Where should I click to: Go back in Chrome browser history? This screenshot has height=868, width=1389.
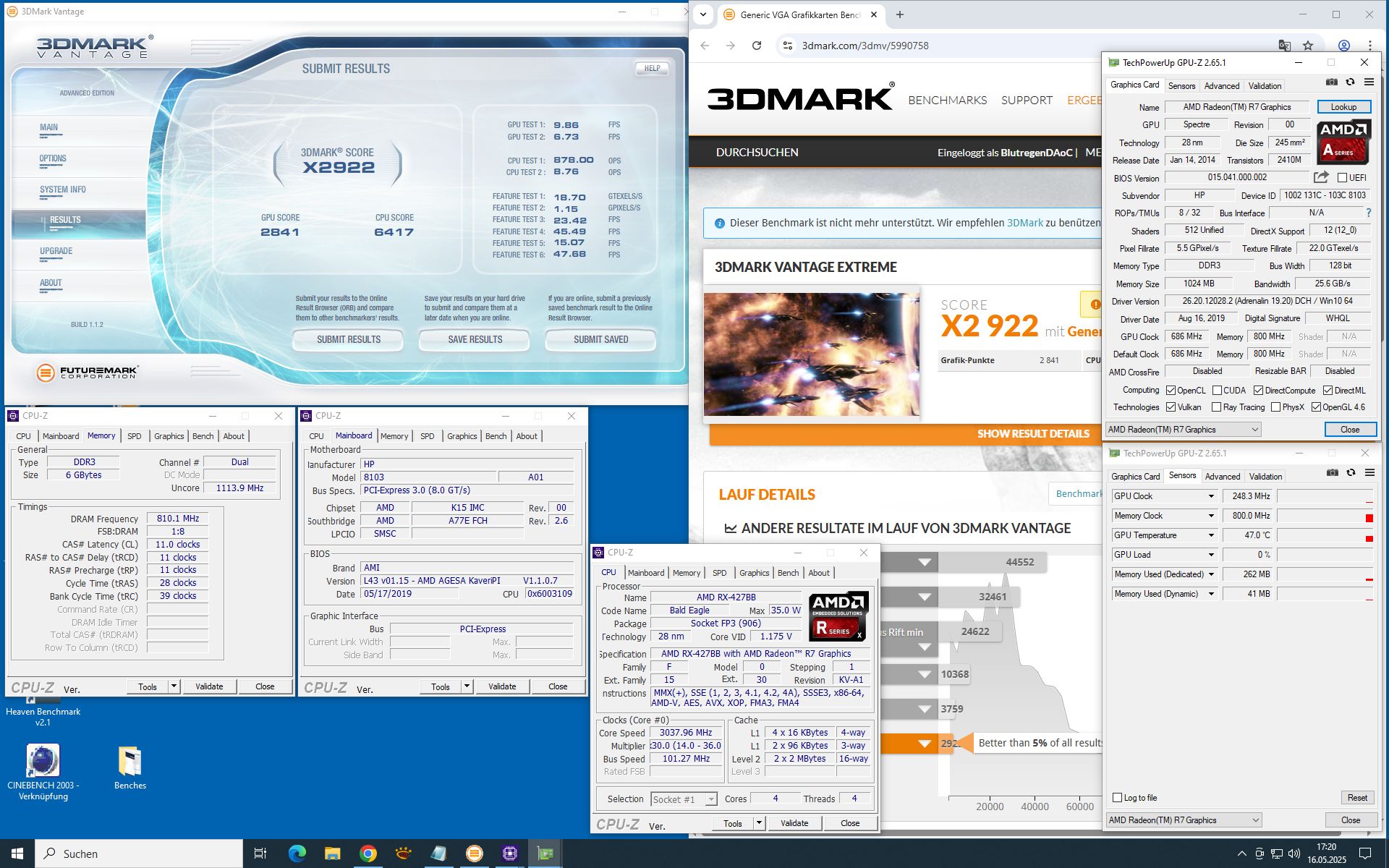pos(705,46)
